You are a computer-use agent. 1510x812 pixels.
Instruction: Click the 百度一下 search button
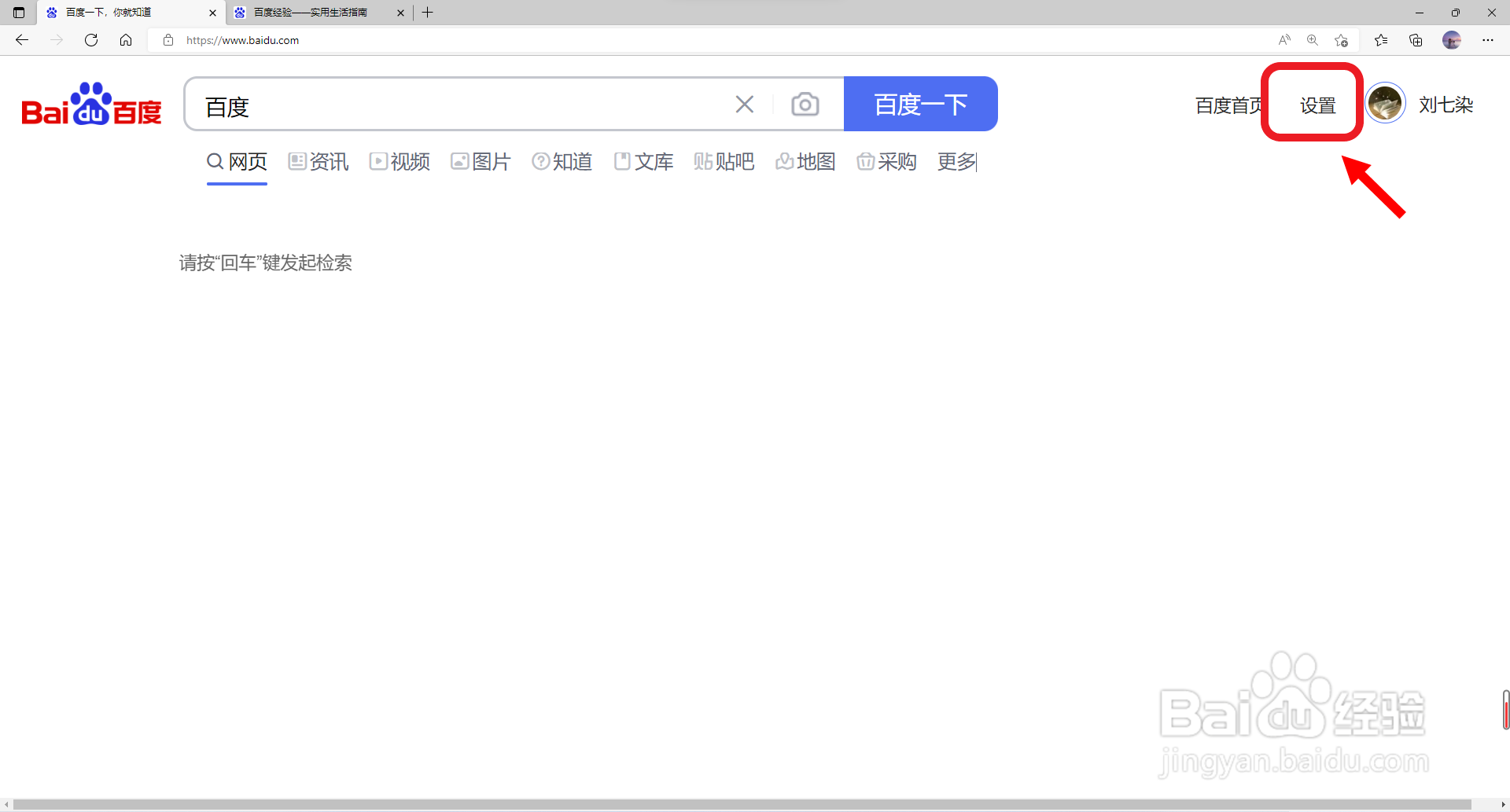[921, 104]
